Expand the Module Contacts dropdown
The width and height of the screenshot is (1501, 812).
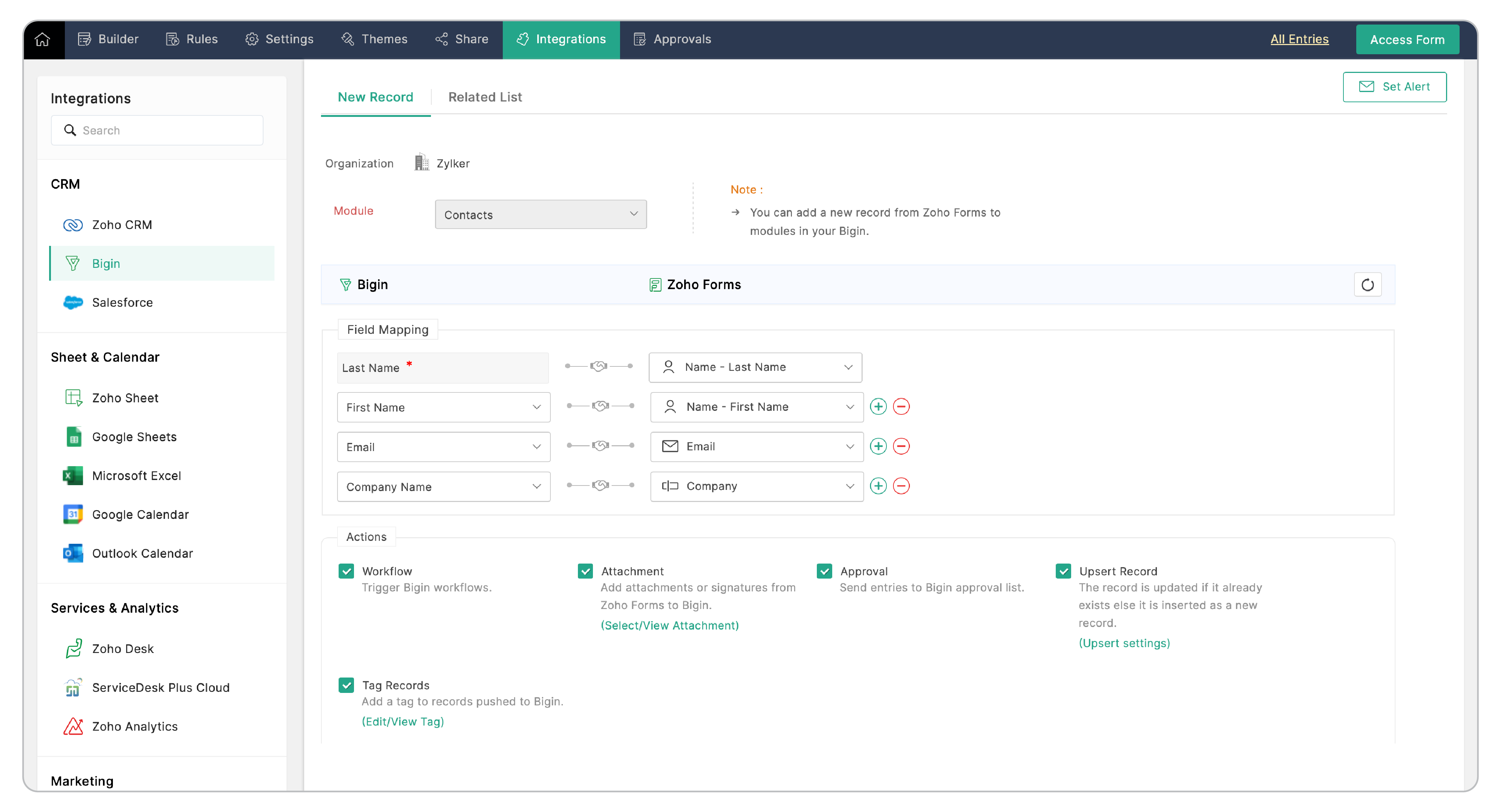540,214
